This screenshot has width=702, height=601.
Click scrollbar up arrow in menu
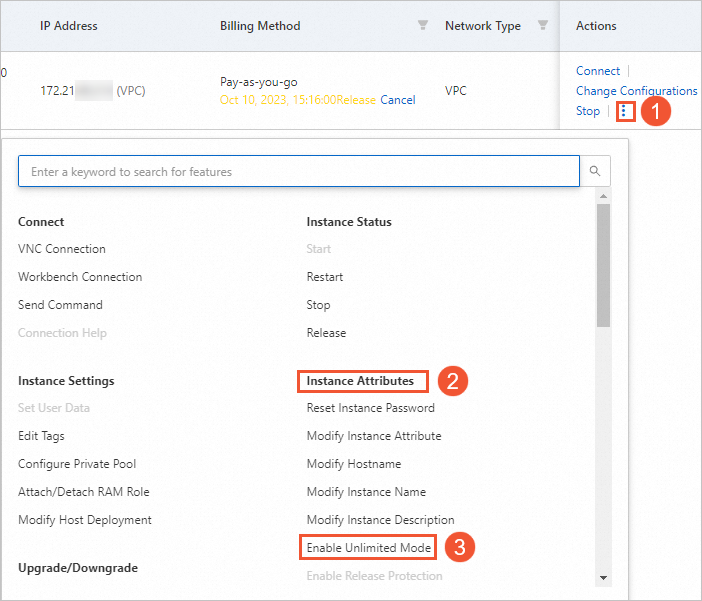click(604, 196)
